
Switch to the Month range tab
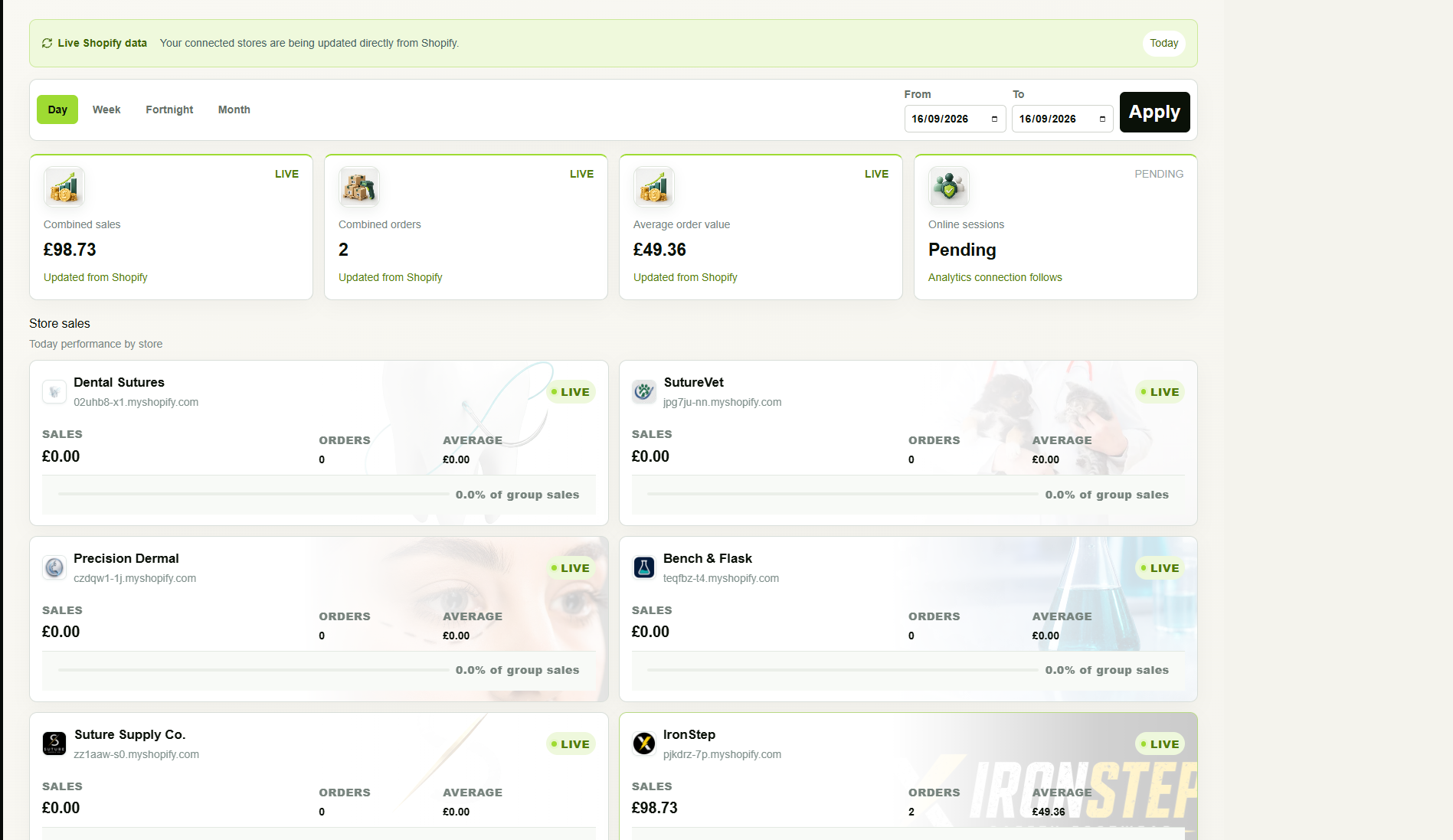(234, 109)
